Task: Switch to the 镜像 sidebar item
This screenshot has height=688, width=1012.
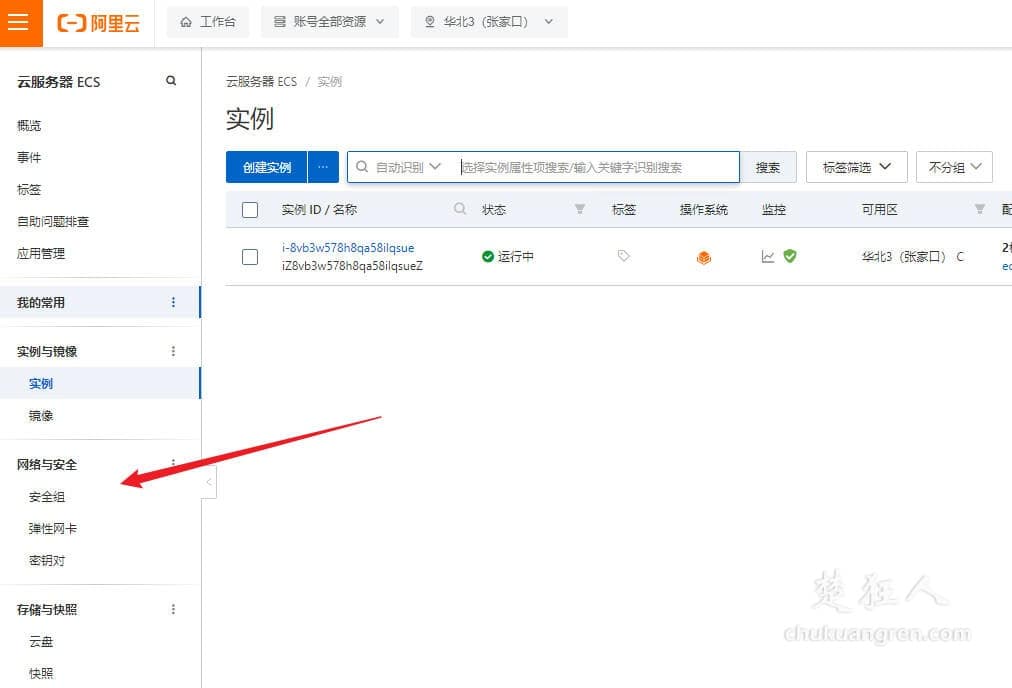Action: coord(40,416)
